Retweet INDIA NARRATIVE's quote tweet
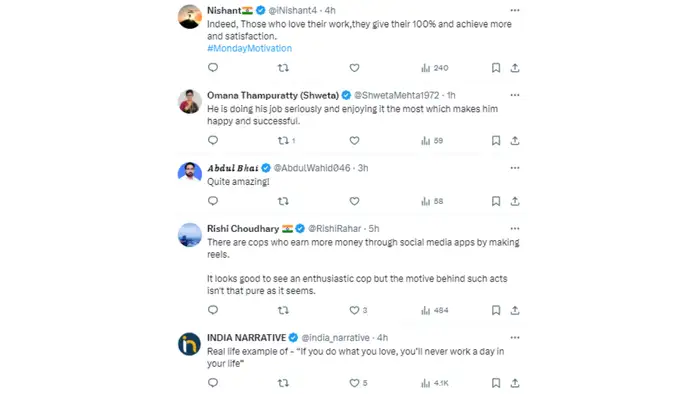 pos(283,383)
